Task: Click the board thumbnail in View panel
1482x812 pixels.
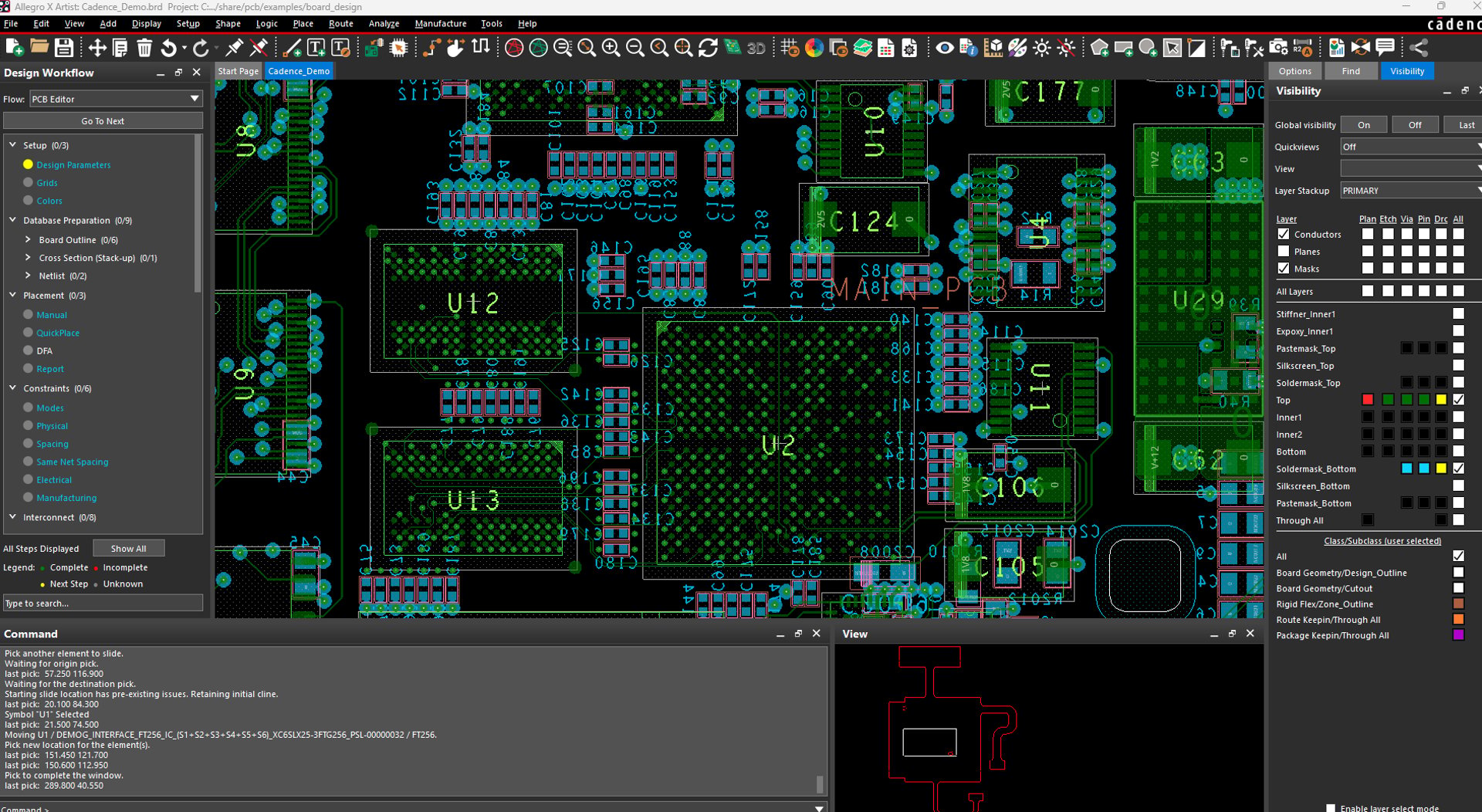Action: pos(952,729)
